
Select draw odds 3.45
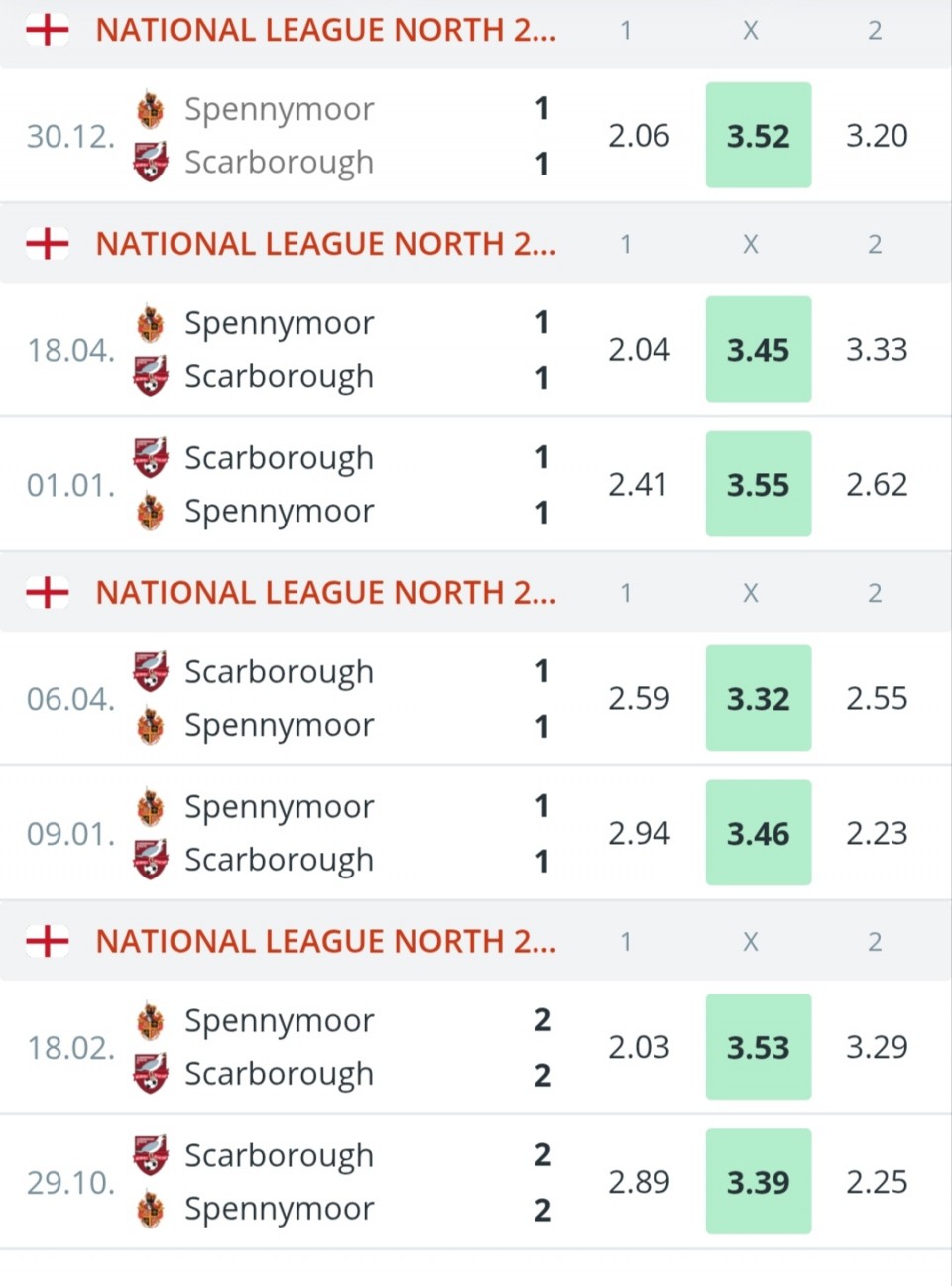point(759,350)
